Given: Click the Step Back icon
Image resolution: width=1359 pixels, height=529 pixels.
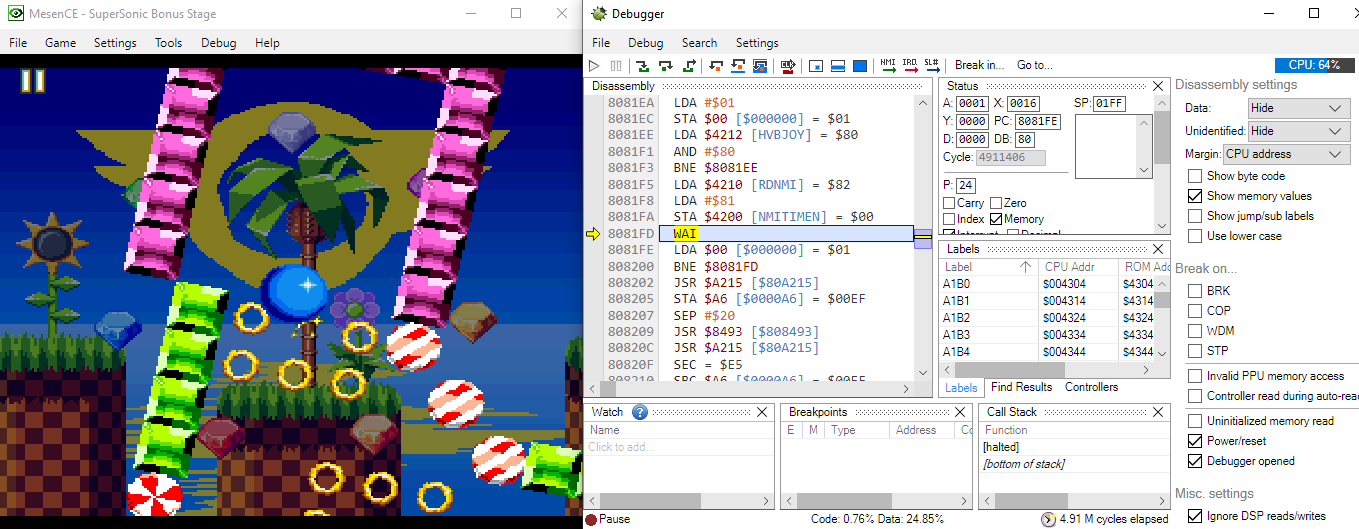Looking at the screenshot, I should pos(716,66).
